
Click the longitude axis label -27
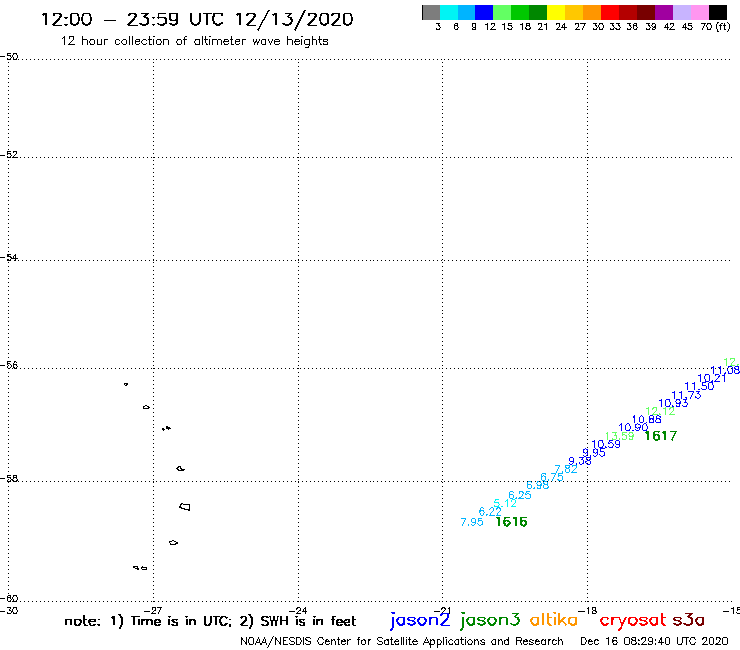(x=153, y=611)
